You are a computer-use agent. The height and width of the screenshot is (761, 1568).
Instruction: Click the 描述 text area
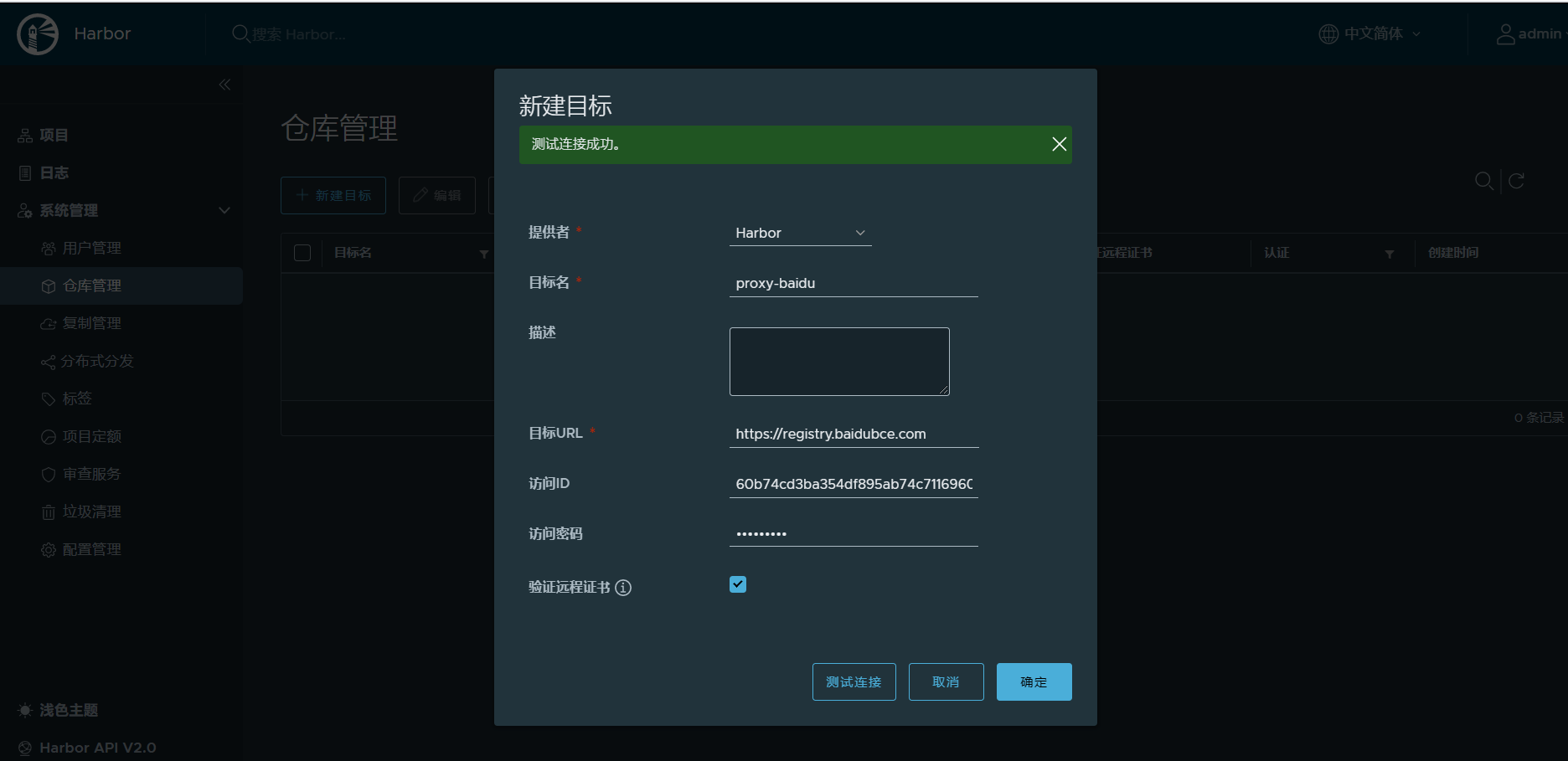coord(839,362)
